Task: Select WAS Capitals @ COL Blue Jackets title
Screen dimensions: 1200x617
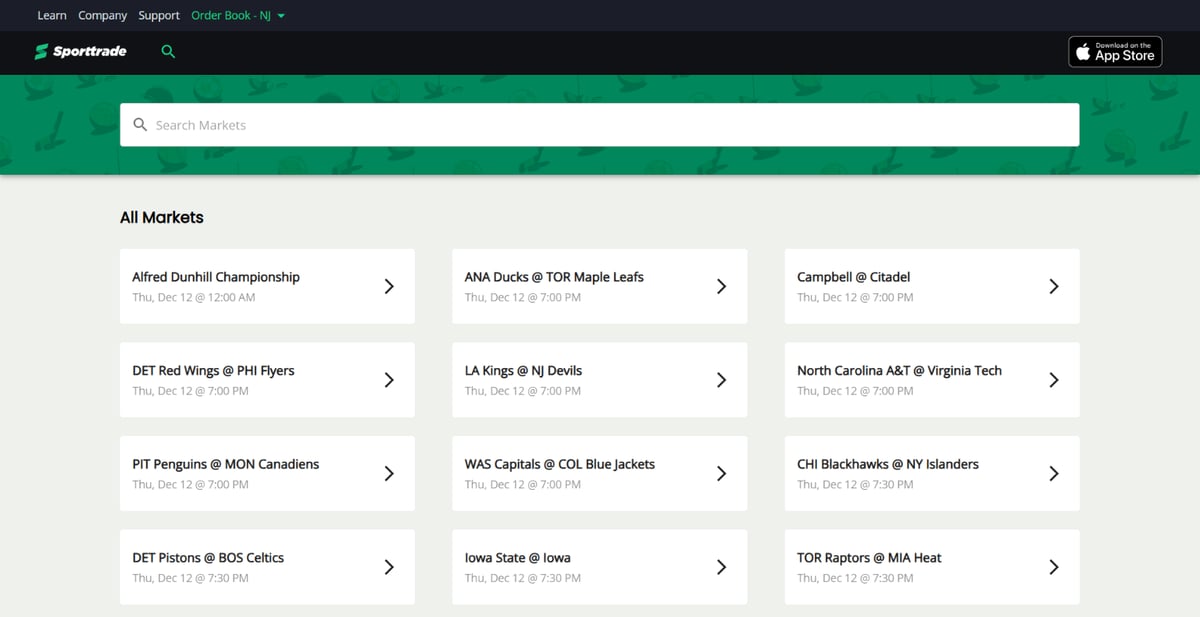Action: pyautogui.click(x=560, y=464)
